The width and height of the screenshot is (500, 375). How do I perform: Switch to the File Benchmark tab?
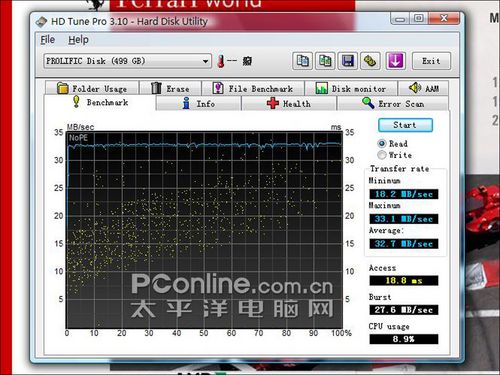pos(253,88)
